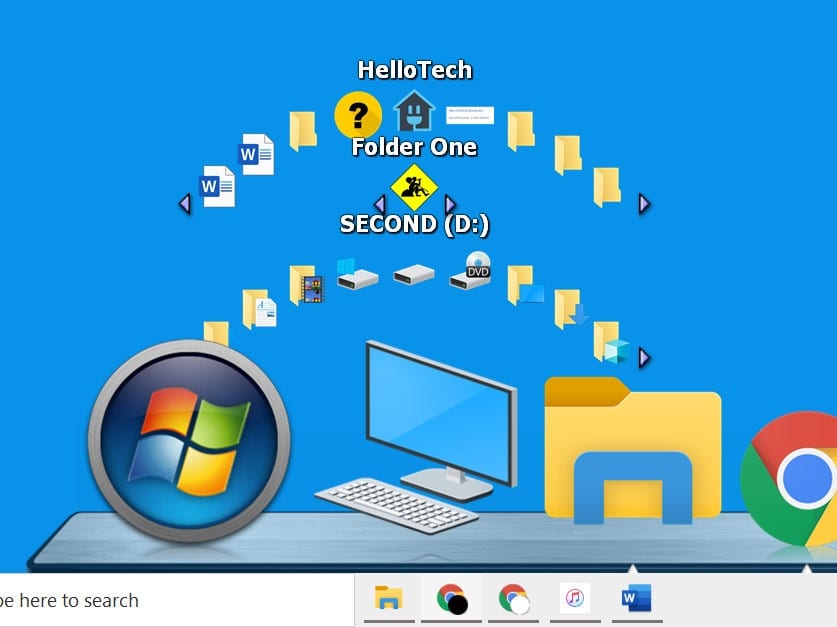
Task: Click the left arrow beside the construction sign
Action: (379, 204)
